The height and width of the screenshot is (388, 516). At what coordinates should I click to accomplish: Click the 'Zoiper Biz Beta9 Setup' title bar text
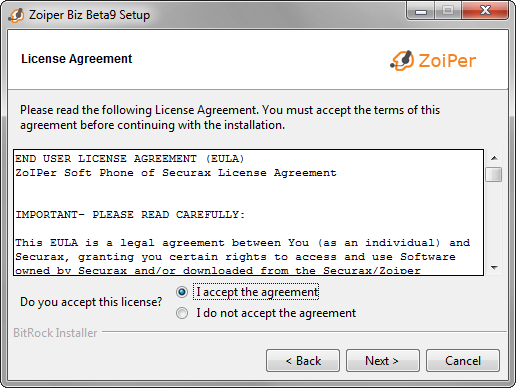(89, 15)
